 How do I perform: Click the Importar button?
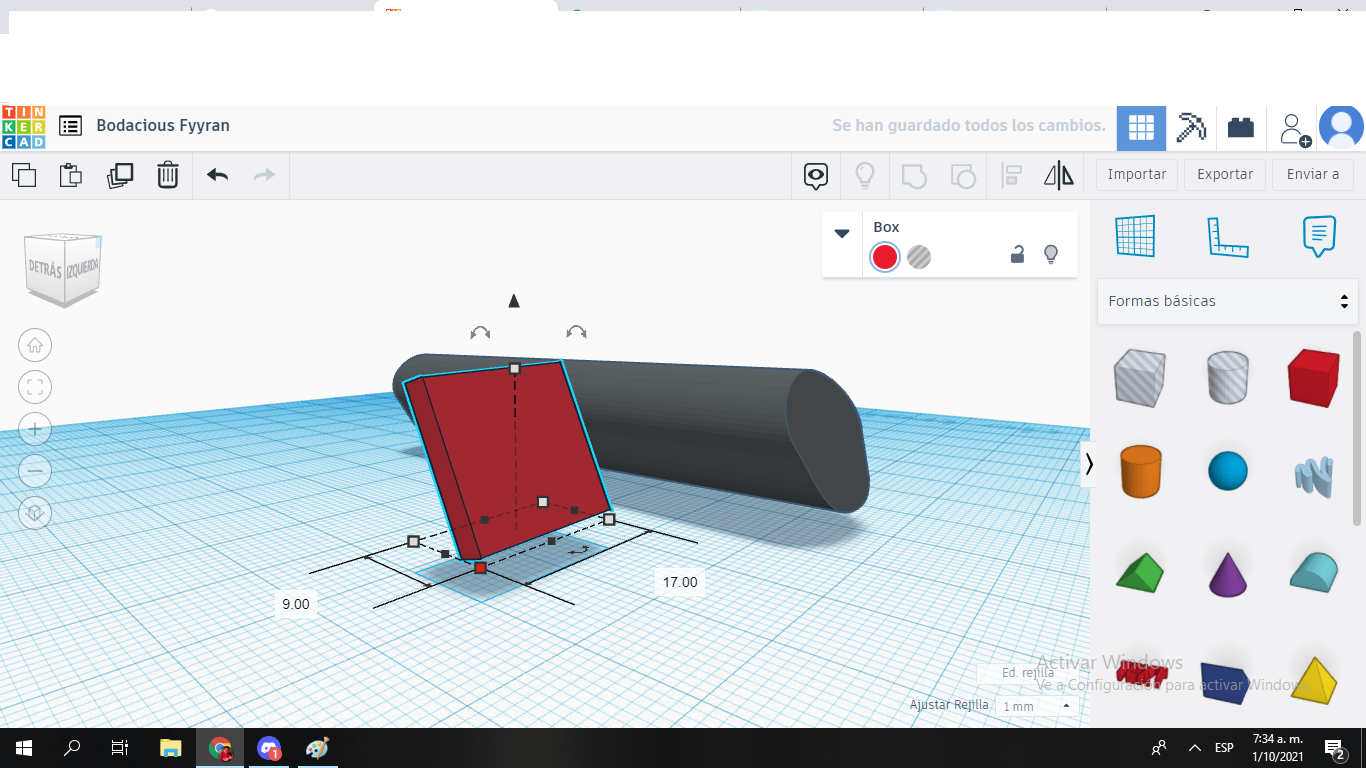1137,174
